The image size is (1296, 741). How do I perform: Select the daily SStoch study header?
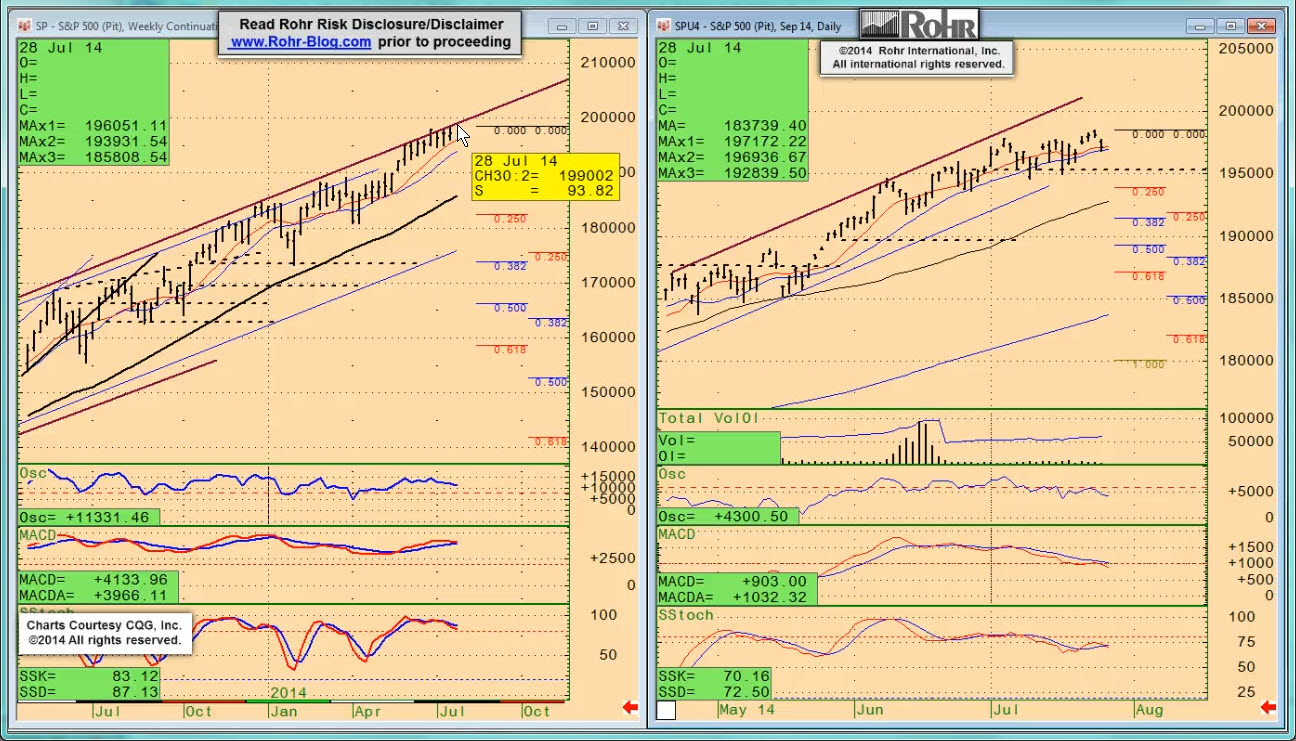point(686,614)
